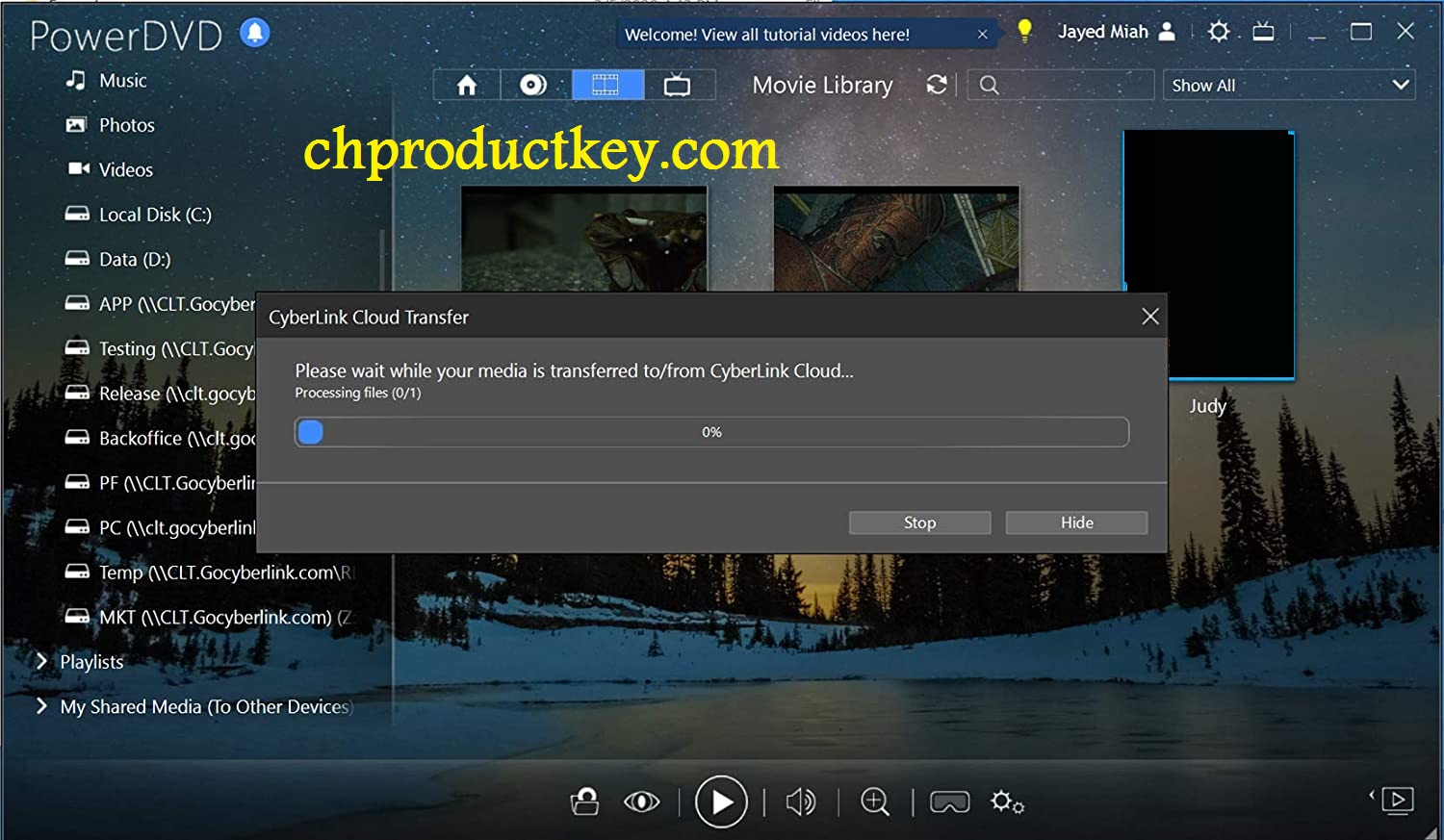
Task: Select the first movie thumbnail
Action: click(x=584, y=239)
